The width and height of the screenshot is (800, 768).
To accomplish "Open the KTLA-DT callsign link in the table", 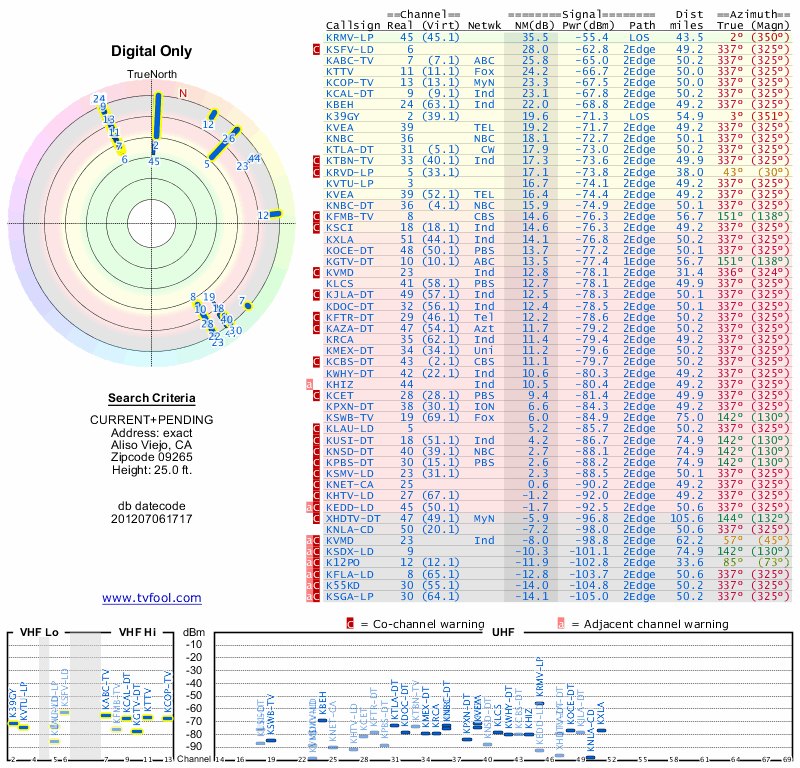I will pyautogui.click(x=349, y=150).
